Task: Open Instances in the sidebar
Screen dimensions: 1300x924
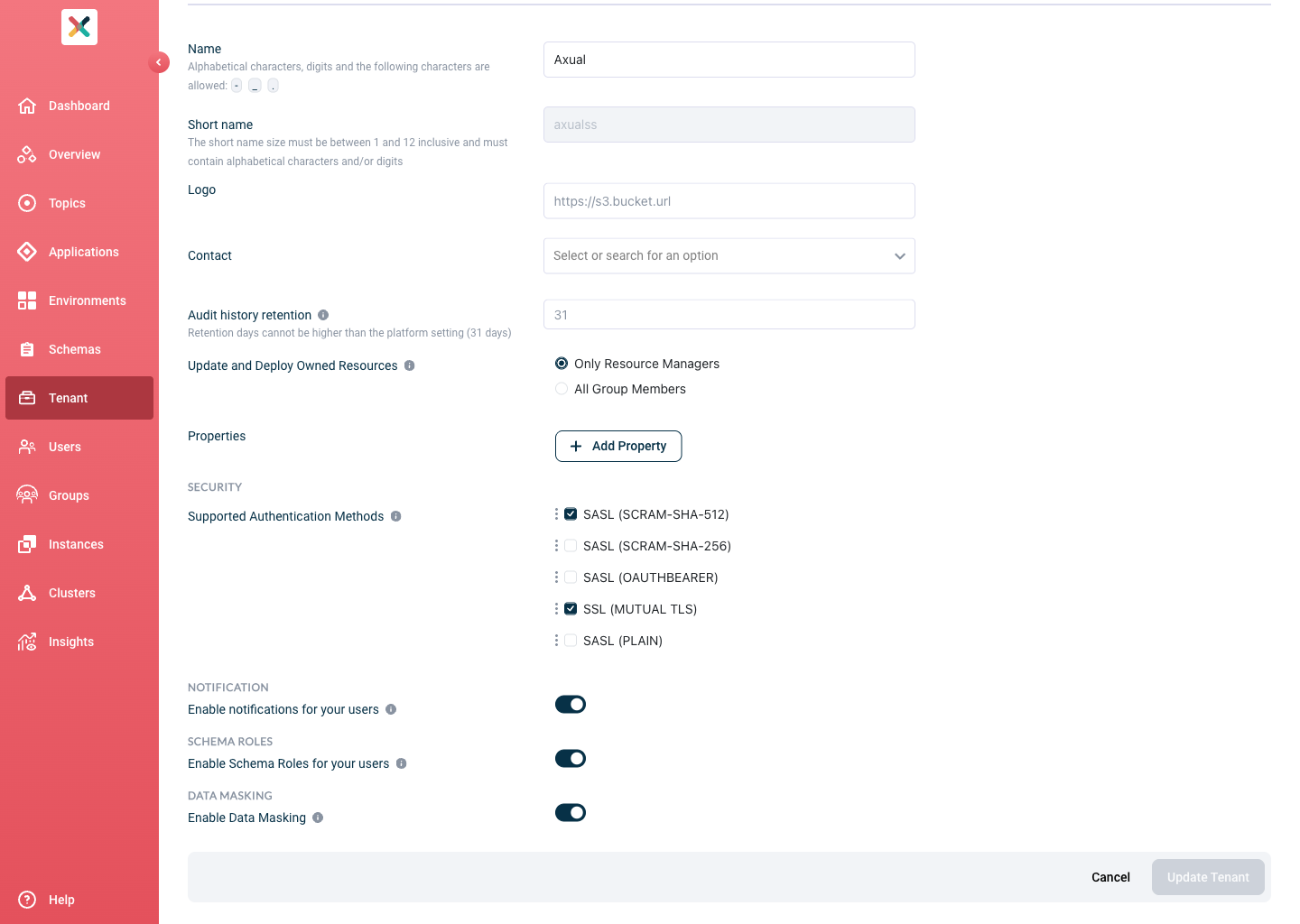Action: point(79,544)
